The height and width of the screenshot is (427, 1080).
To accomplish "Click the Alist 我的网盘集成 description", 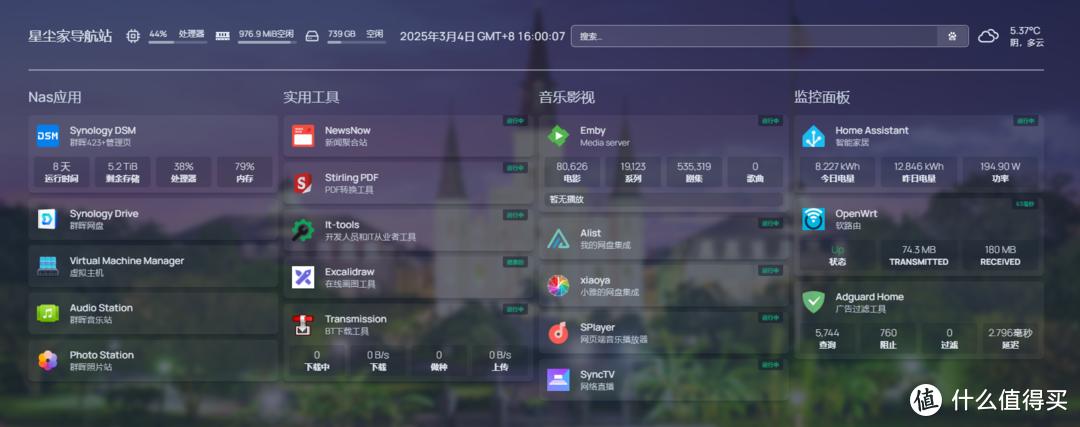I will [605, 245].
